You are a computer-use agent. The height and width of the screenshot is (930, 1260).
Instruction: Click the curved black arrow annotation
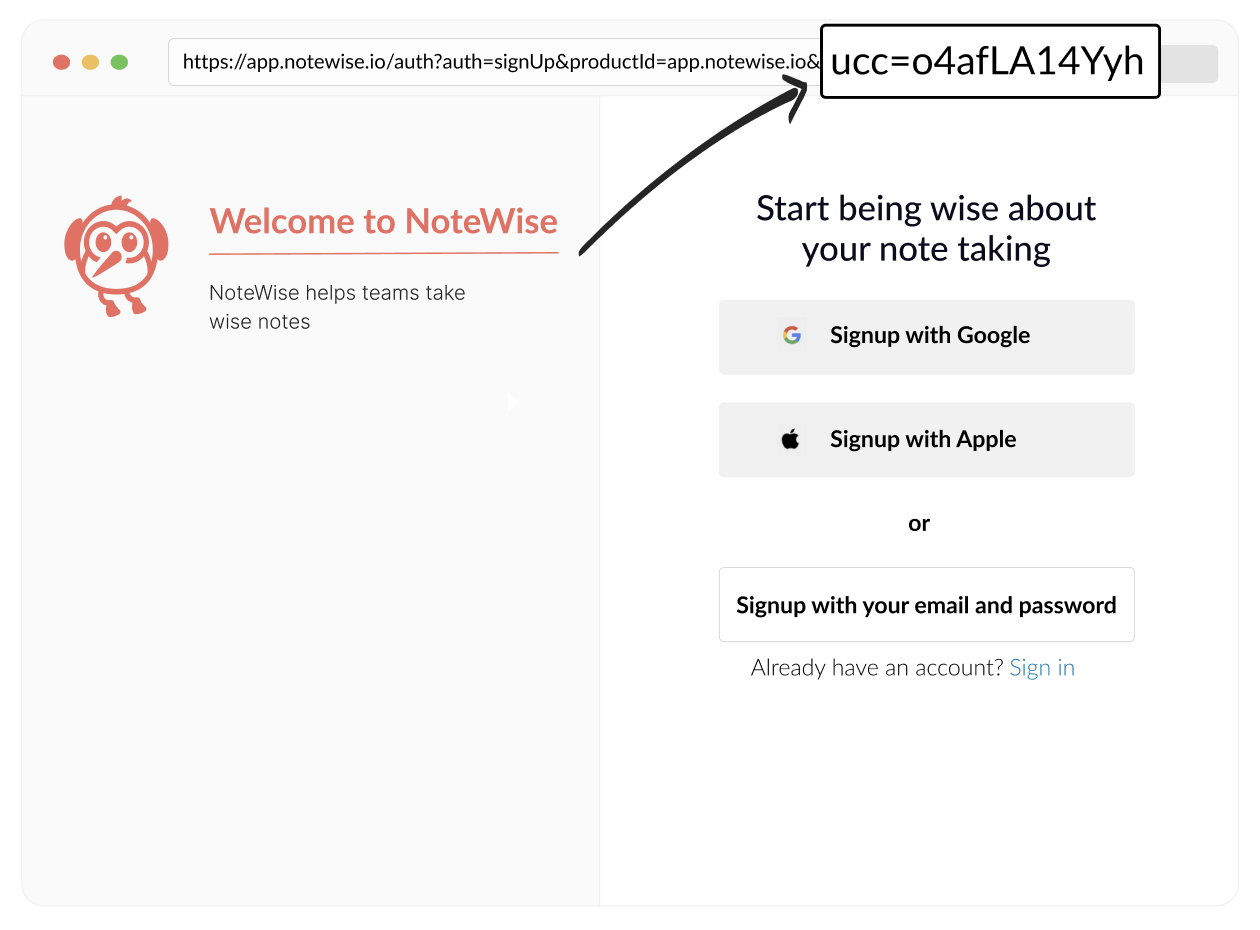(x=690, y=166)
